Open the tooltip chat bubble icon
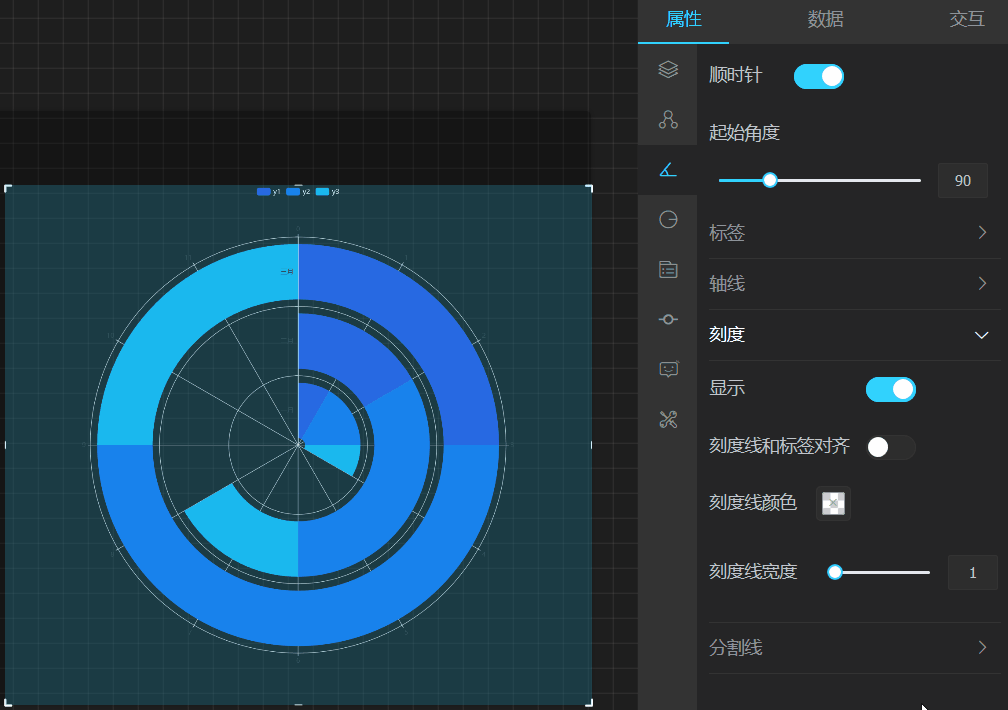Viewport: 1008px width, 710px height. click(668, 369)
